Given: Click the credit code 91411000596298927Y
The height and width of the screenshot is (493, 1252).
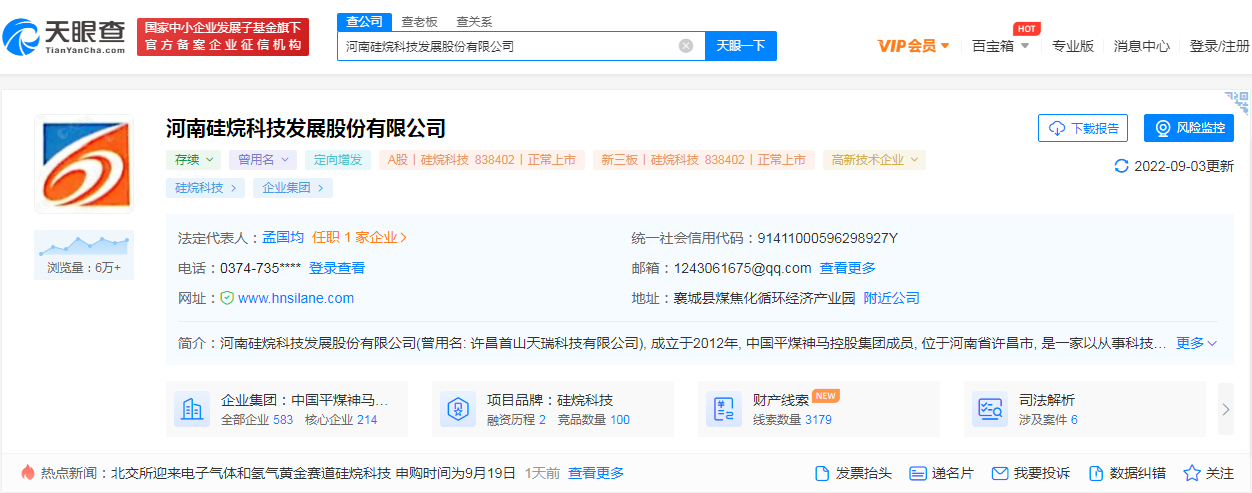Looking at the screenshot, I should 828,238.
